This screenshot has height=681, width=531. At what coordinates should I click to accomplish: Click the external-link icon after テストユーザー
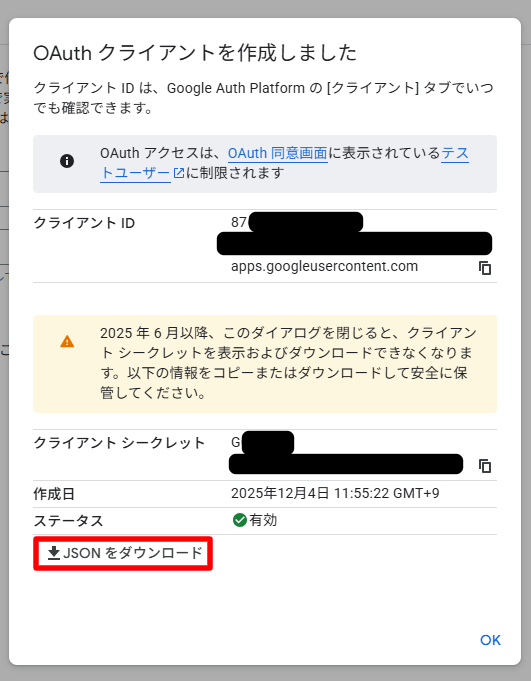click(179, 173)
